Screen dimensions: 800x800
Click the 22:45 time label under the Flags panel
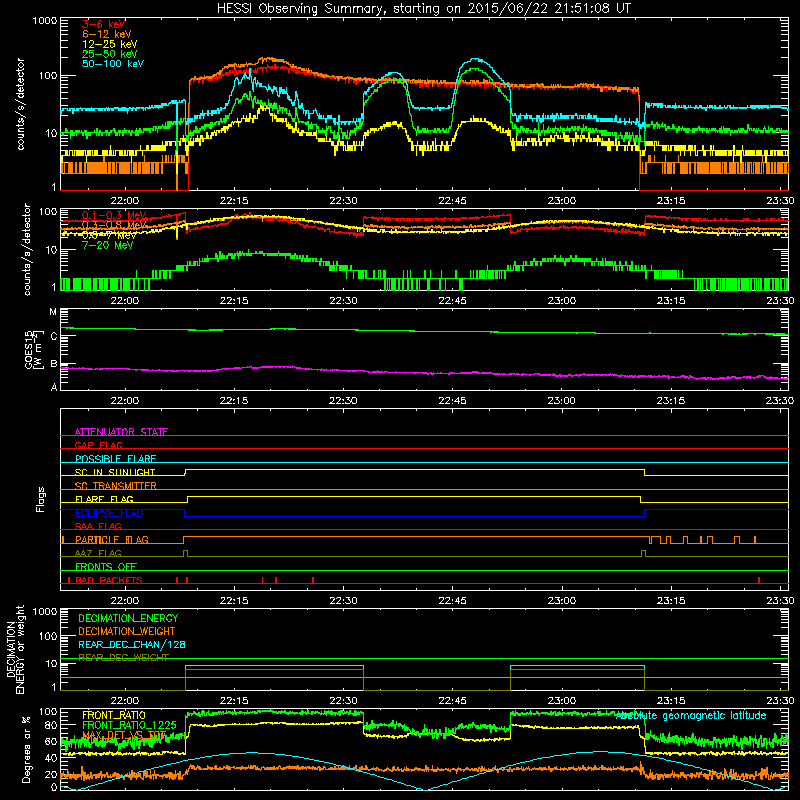(x=452, y=601)
